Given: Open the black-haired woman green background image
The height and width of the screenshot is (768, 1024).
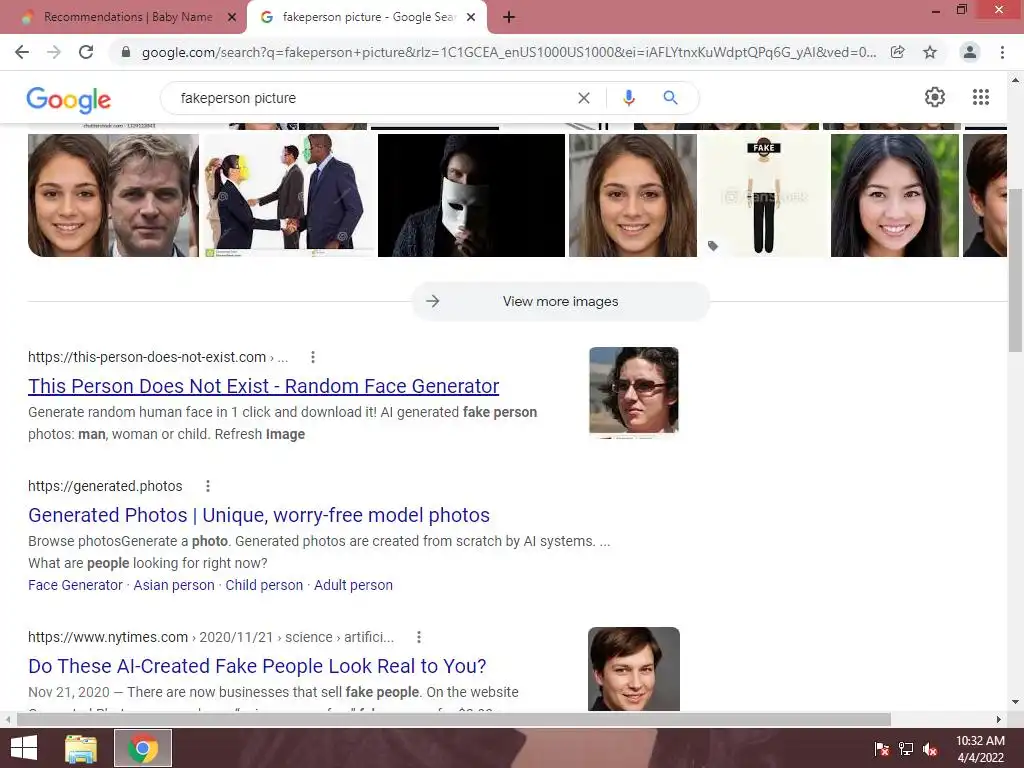Looking at the screenshot, I should [895, 195].
